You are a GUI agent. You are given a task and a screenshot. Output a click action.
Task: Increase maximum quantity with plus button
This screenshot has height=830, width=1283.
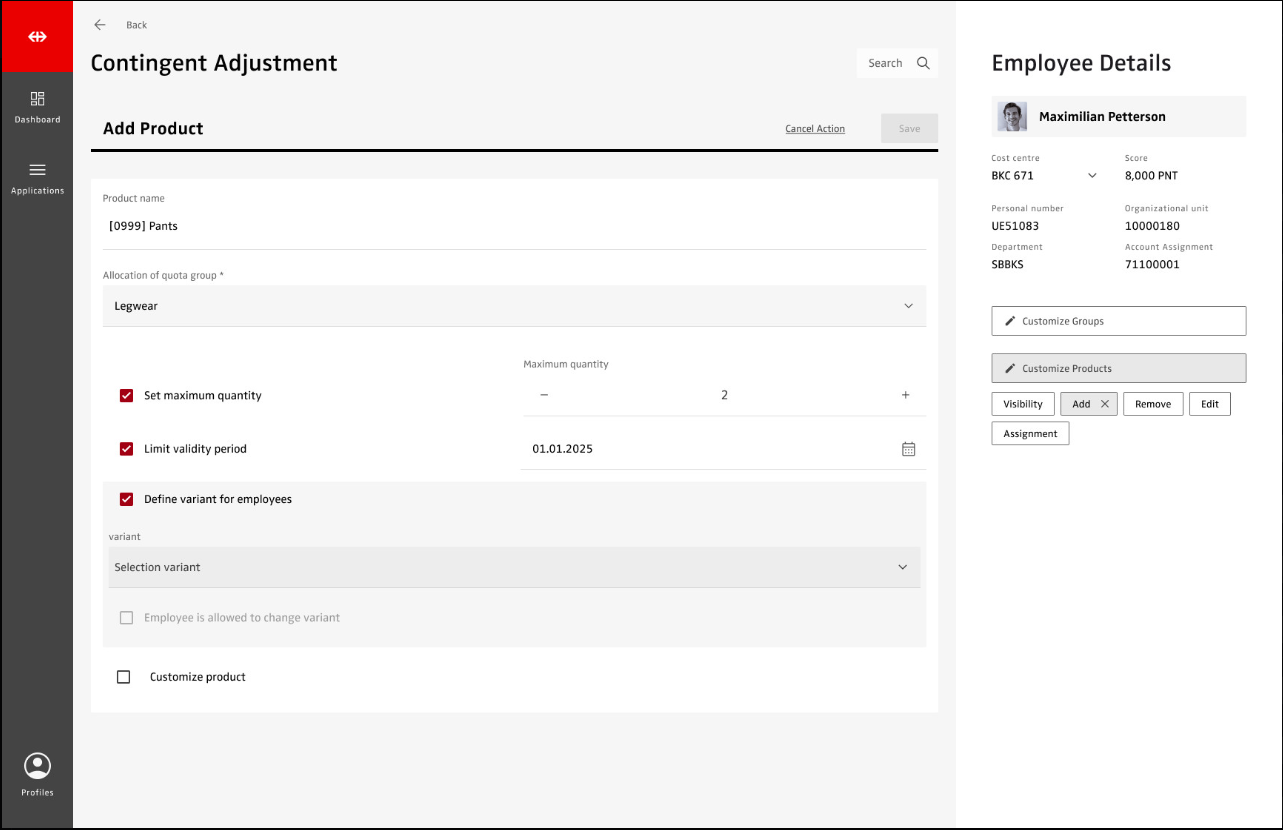(x=905, y=395)
